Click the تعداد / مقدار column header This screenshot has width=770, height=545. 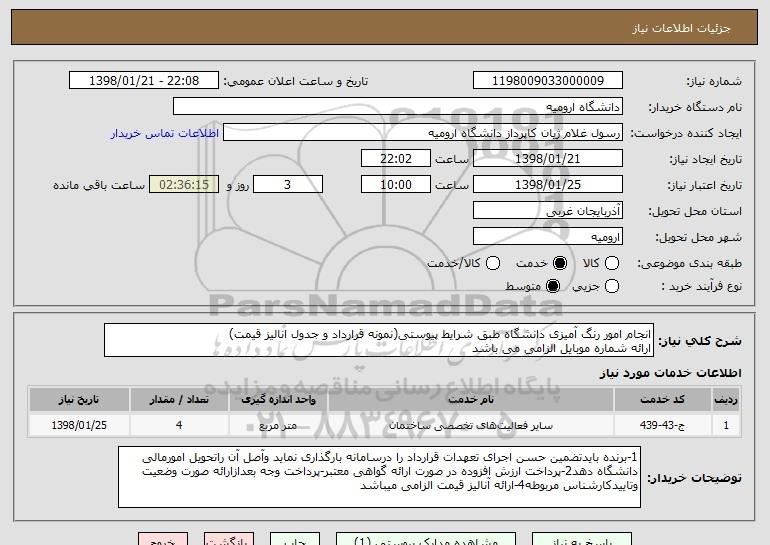click(179, 400)
